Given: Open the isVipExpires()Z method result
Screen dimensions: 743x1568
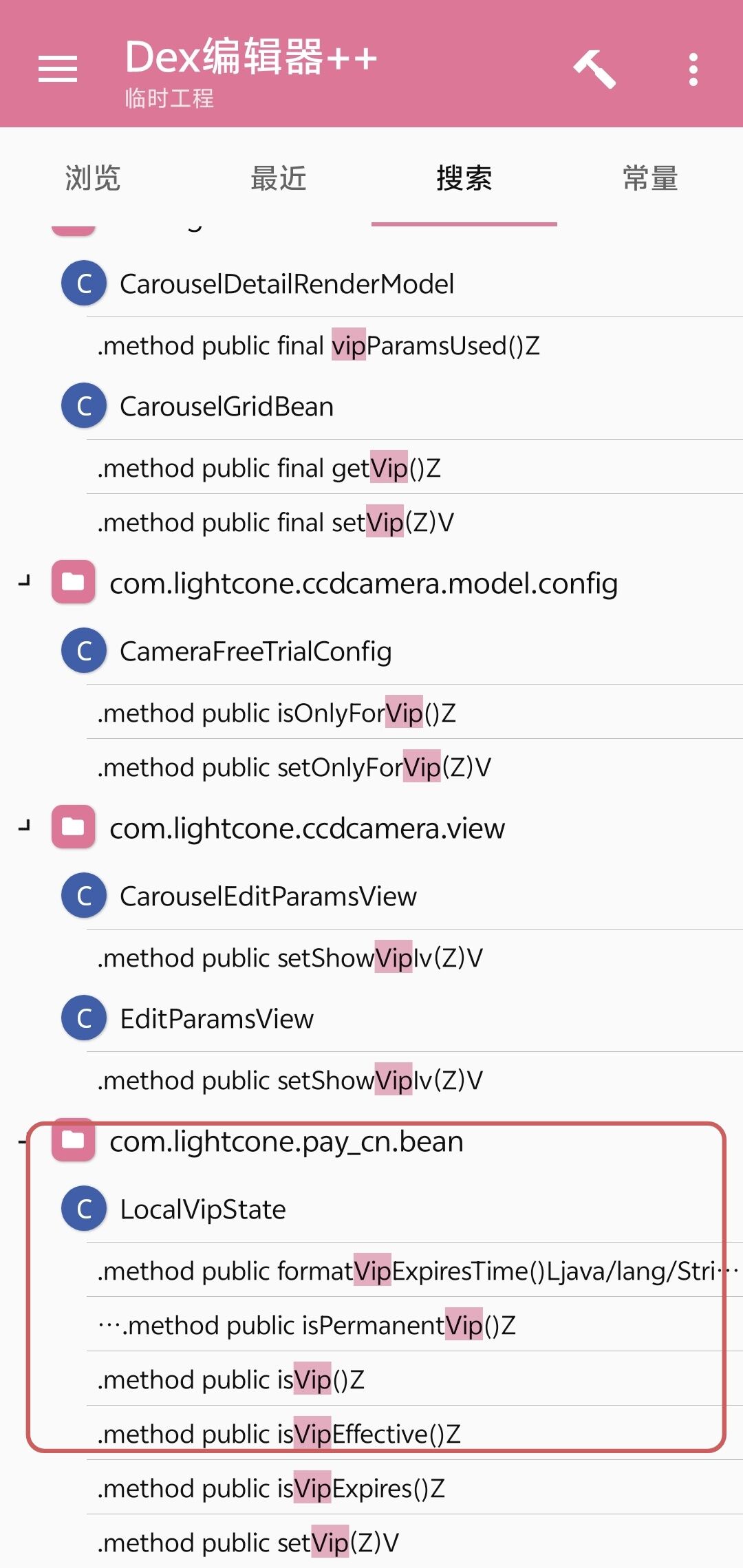Looking at the screenshot, I should pos(414,1488).
